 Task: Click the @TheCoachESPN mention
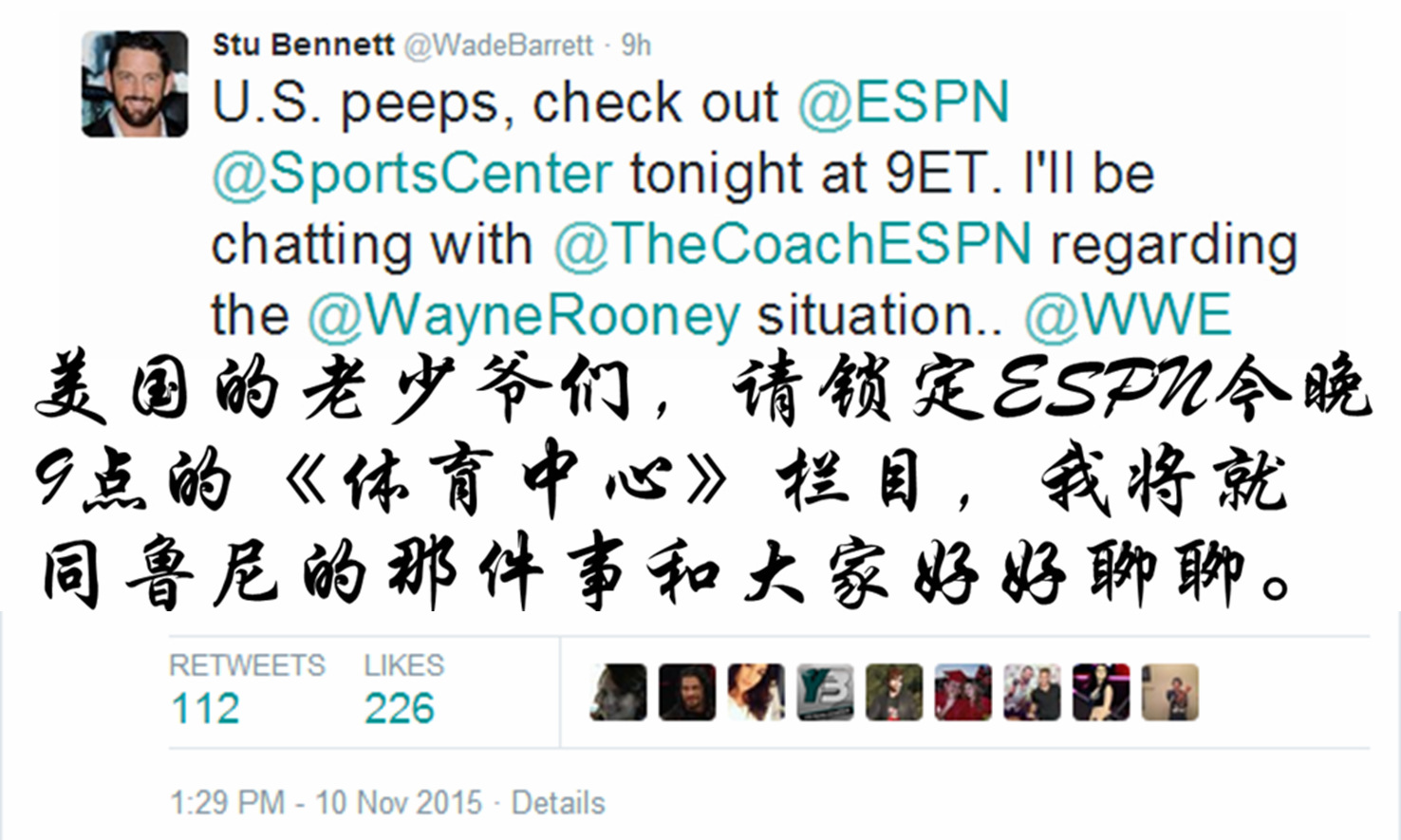pos(792,244)
